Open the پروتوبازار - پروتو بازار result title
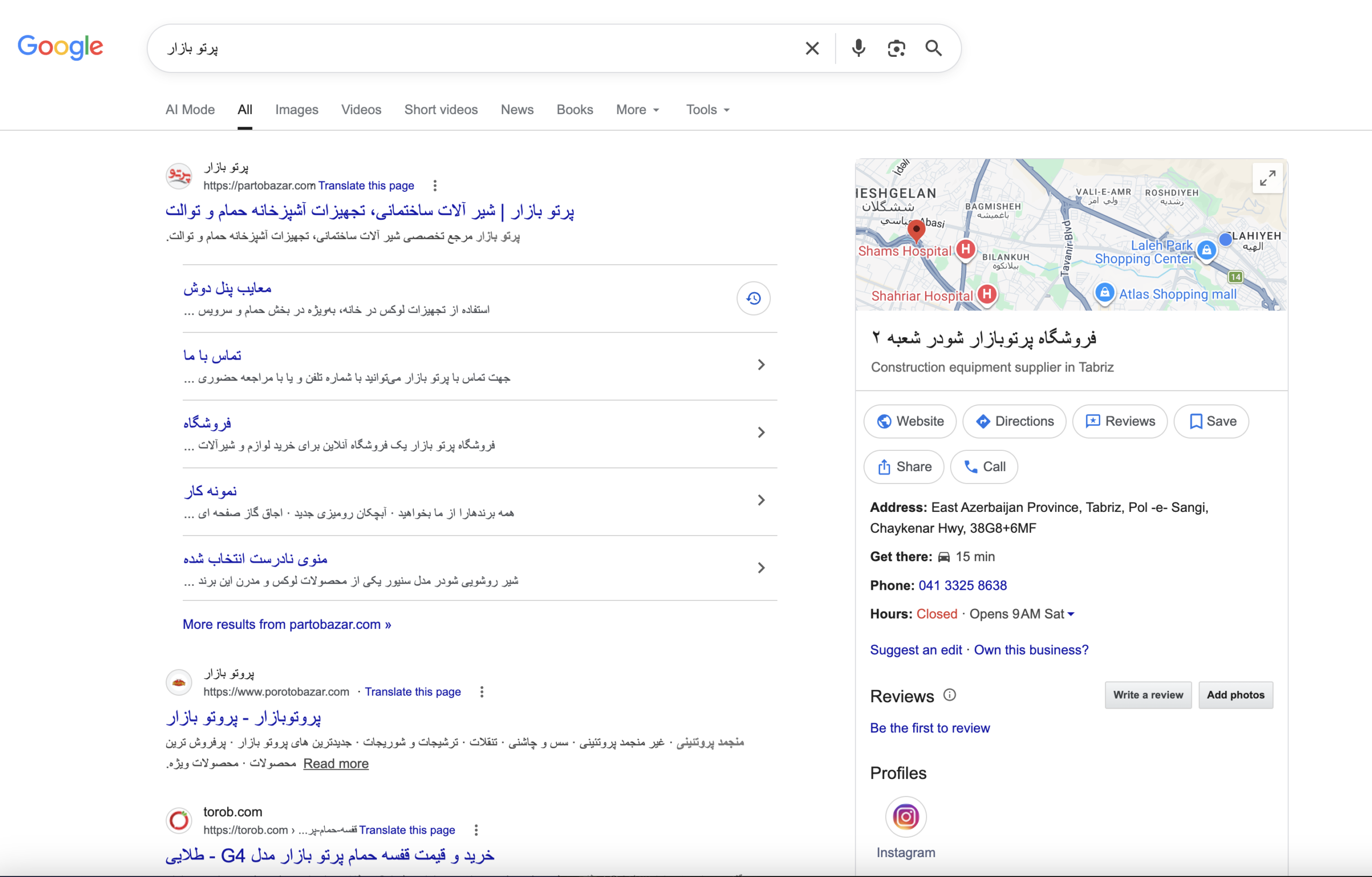This screenshot has height=877, width=1372. 243,718
